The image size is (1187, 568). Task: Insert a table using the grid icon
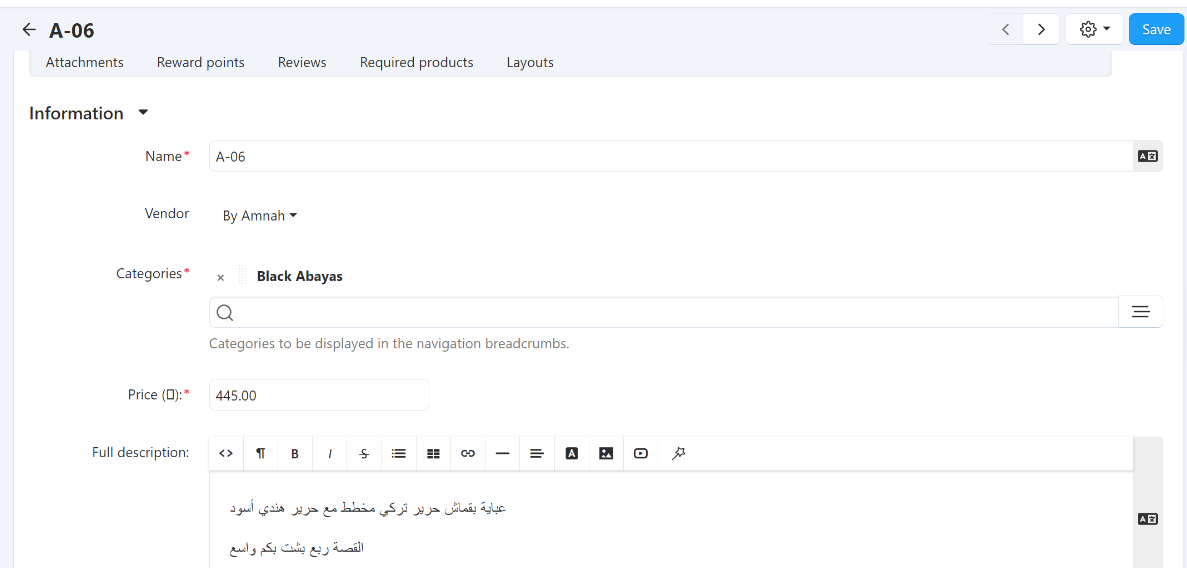(x=433, y=453)
